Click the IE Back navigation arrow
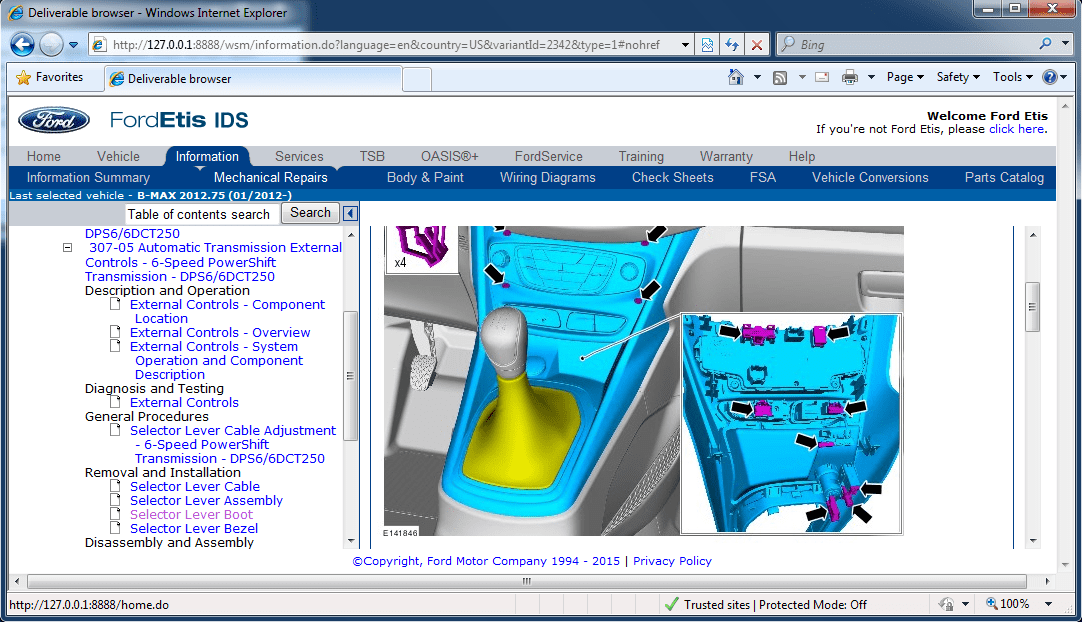The height and width of the screenshot is (622, 1082). pyautogui.click(x=22, y=44)
